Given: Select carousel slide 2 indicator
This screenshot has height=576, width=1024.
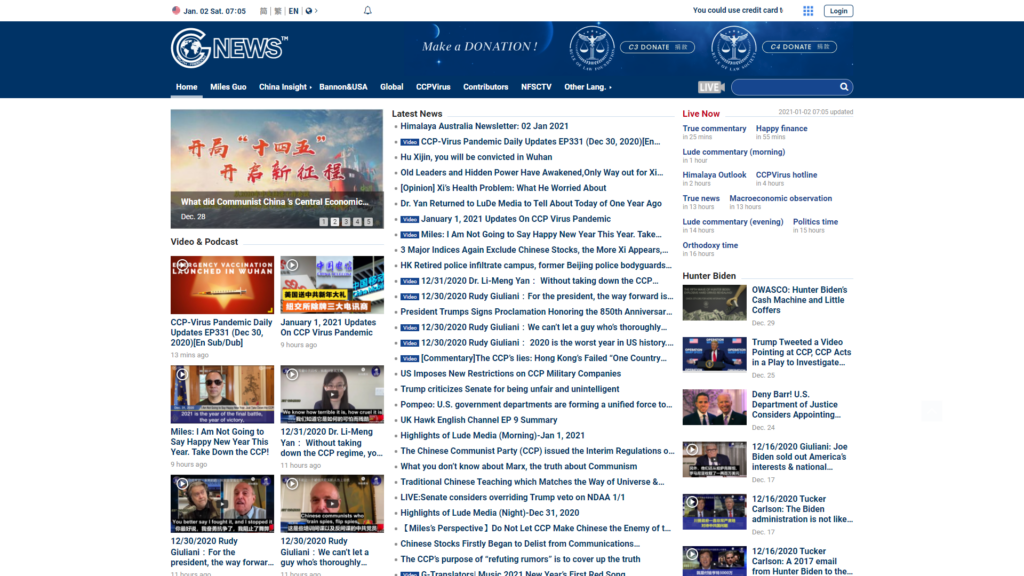Looking at the screenshot, I should click(334, 222).
